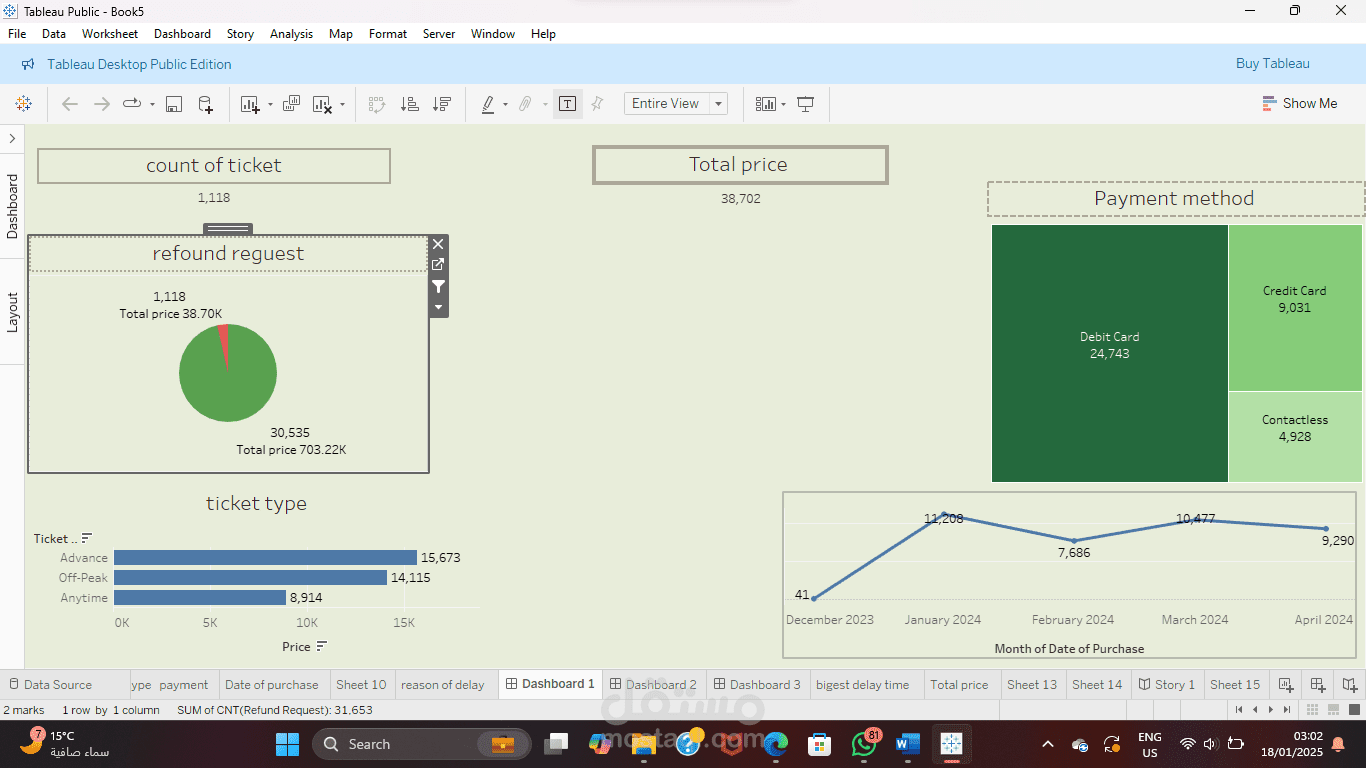Open the Dashboard menu
The width and height of the screenshot is (1366, 768).
[x=182, y=33]
